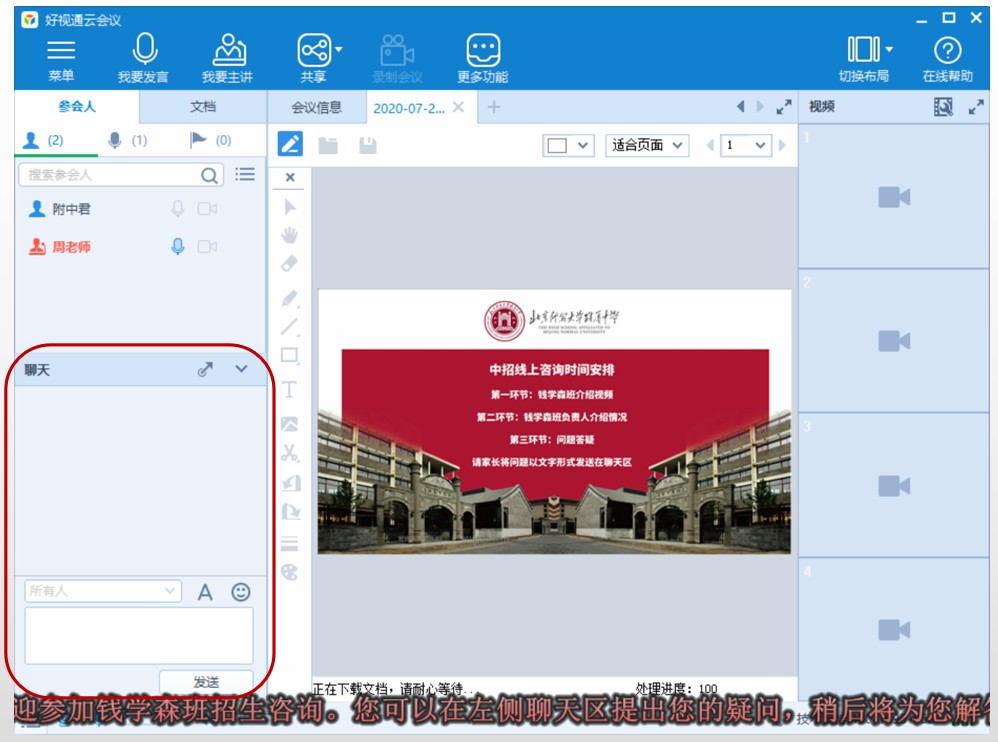
Task: Toggle whiteboard pencil annotation mode
Action: pos(290,145)
